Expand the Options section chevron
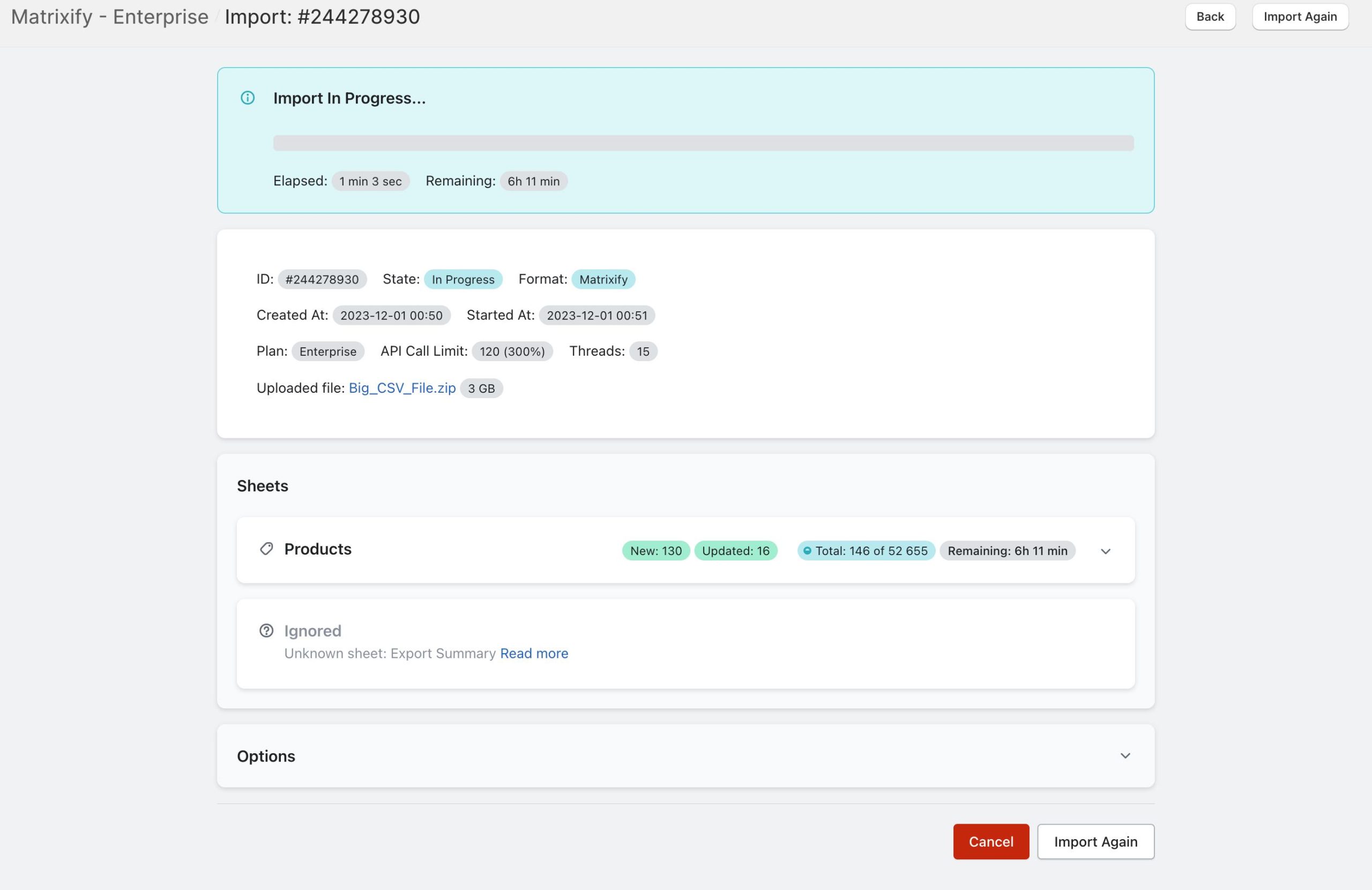Viewport: 1372px width, 890px height. (x=1125, y=756)
